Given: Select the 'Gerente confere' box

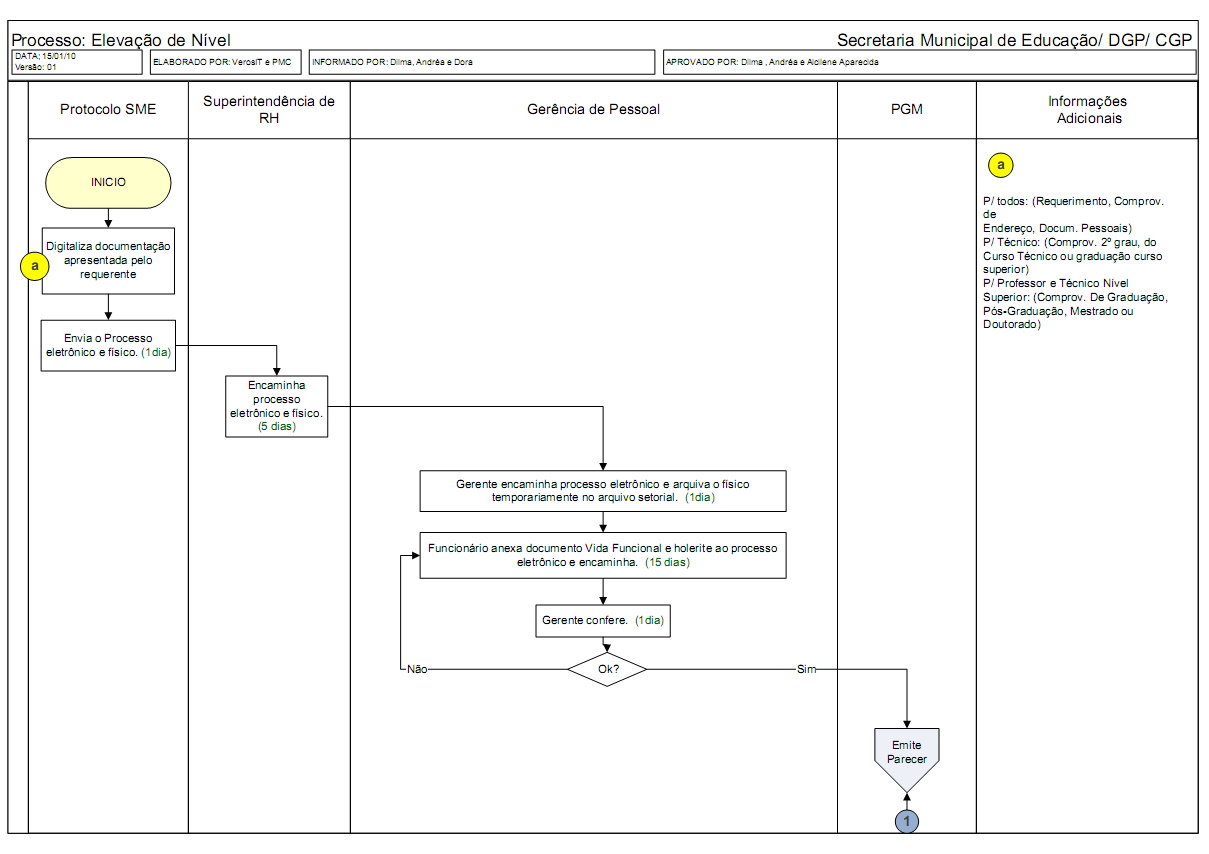Looking at the screenshot, I should click(602, 620).
